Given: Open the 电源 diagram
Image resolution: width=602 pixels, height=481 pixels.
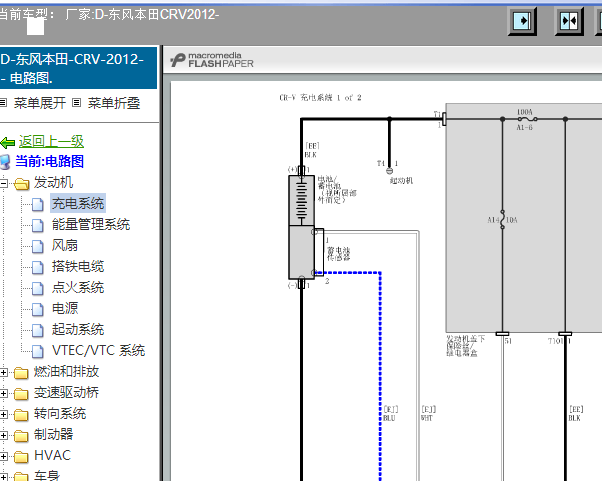Looking at the screenshot, I should (x=65, y=308).
